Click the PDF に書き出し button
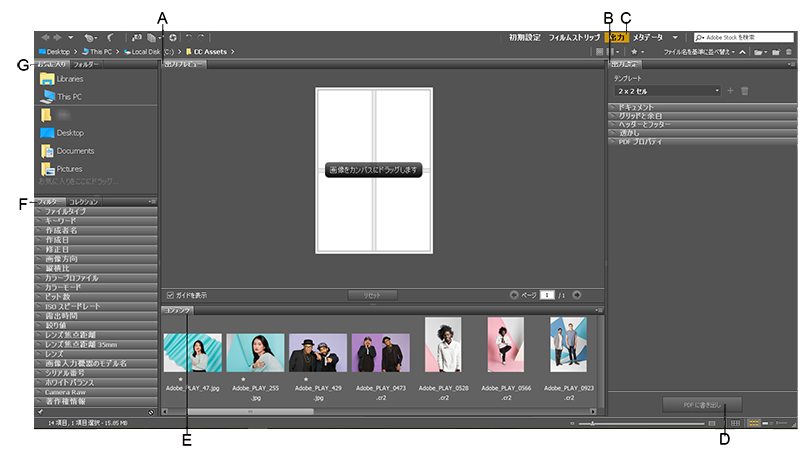The image size is (800, 457). (x=701, y=403)
